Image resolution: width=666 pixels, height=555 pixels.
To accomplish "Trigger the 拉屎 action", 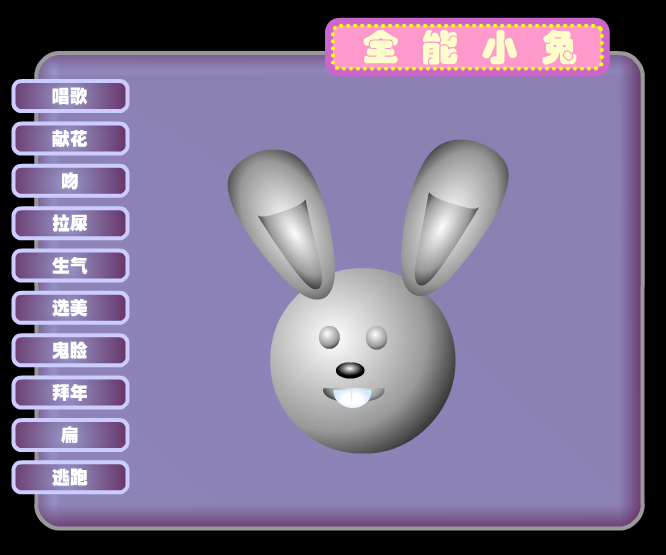I will (x=70, y=223).
